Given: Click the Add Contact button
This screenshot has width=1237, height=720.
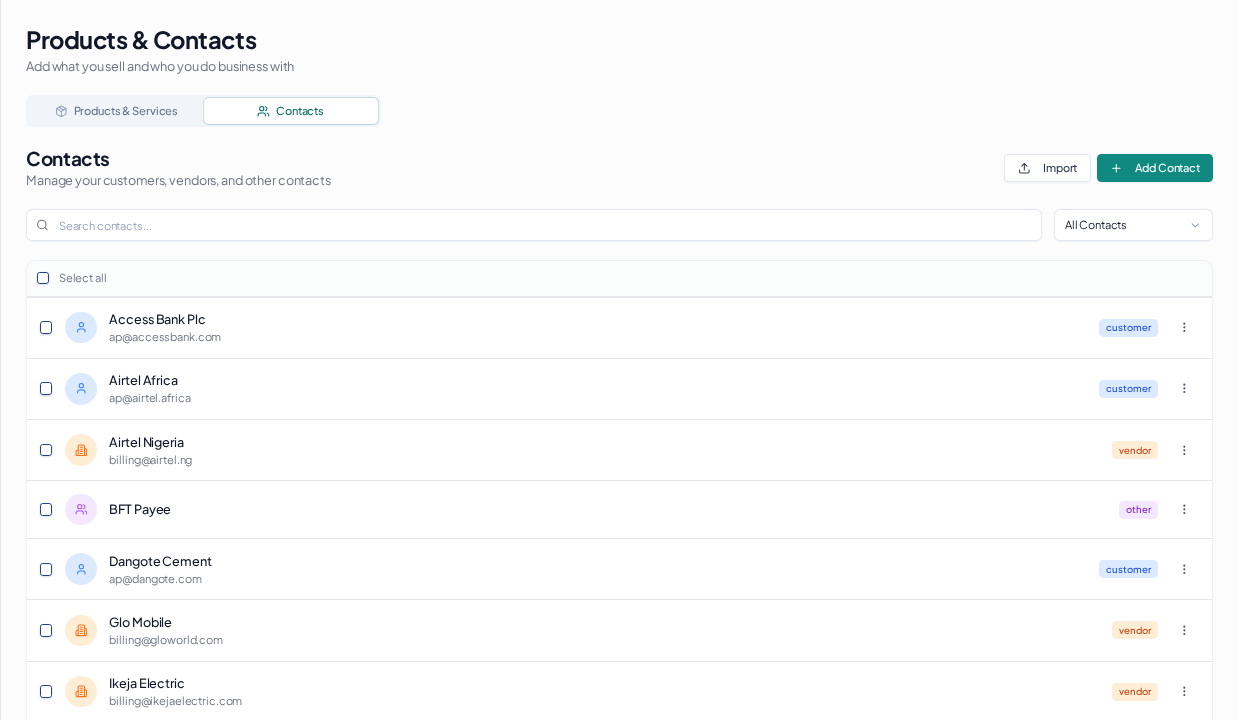Looking at the screenshot, I should click(1155, 168).
